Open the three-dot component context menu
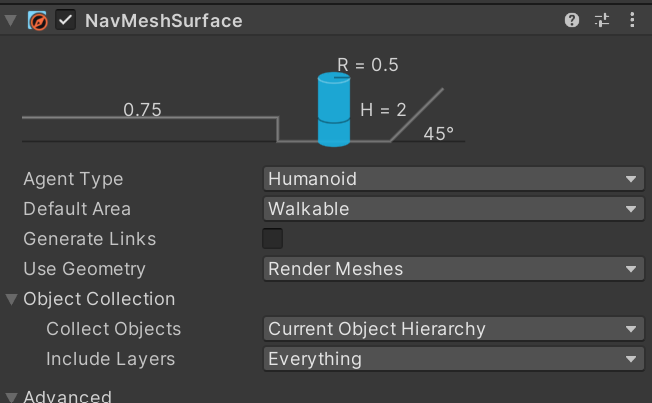Image resolution: width=652 pixels, height=403 pixels. pyautogui.click(x=632, y=20)
